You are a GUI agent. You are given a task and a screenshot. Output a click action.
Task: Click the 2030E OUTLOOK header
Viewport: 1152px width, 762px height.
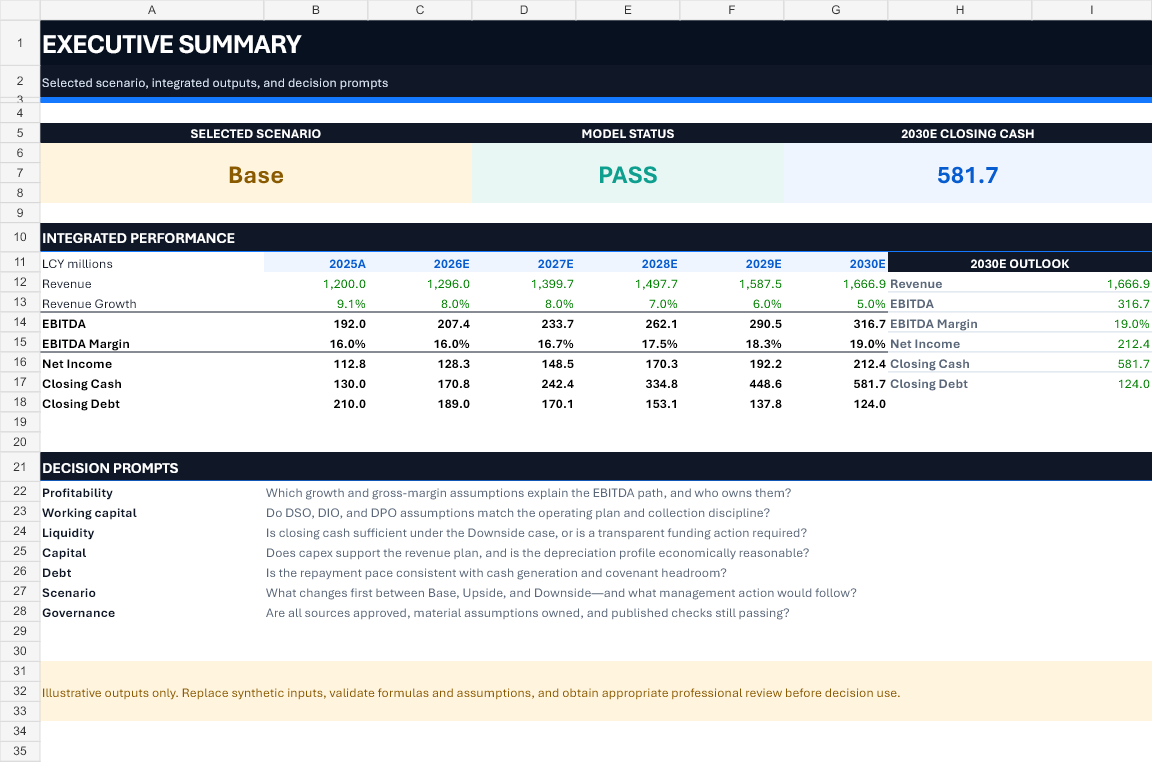[1020, 264]
